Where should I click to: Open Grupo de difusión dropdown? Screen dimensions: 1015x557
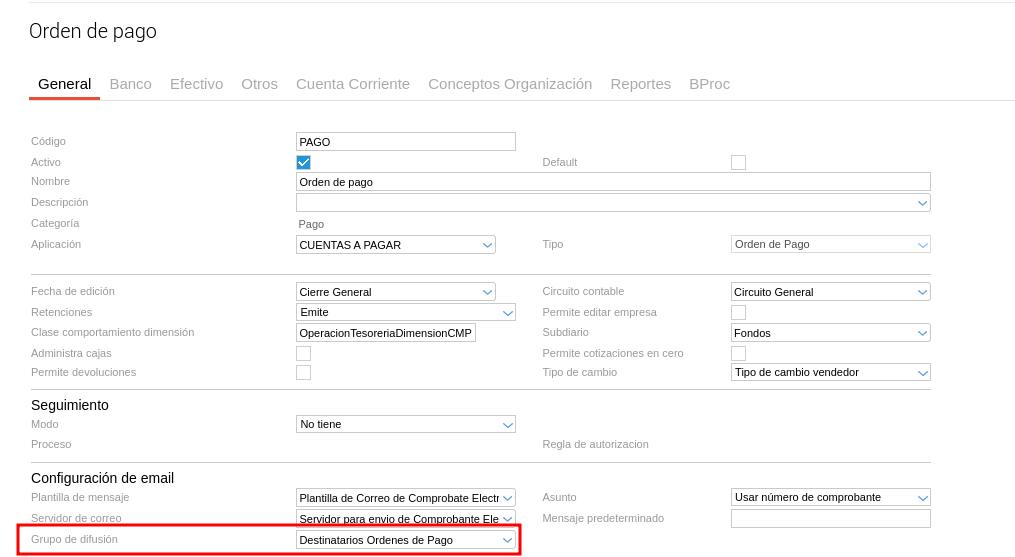pyautogui.click(x=405, y=540)
